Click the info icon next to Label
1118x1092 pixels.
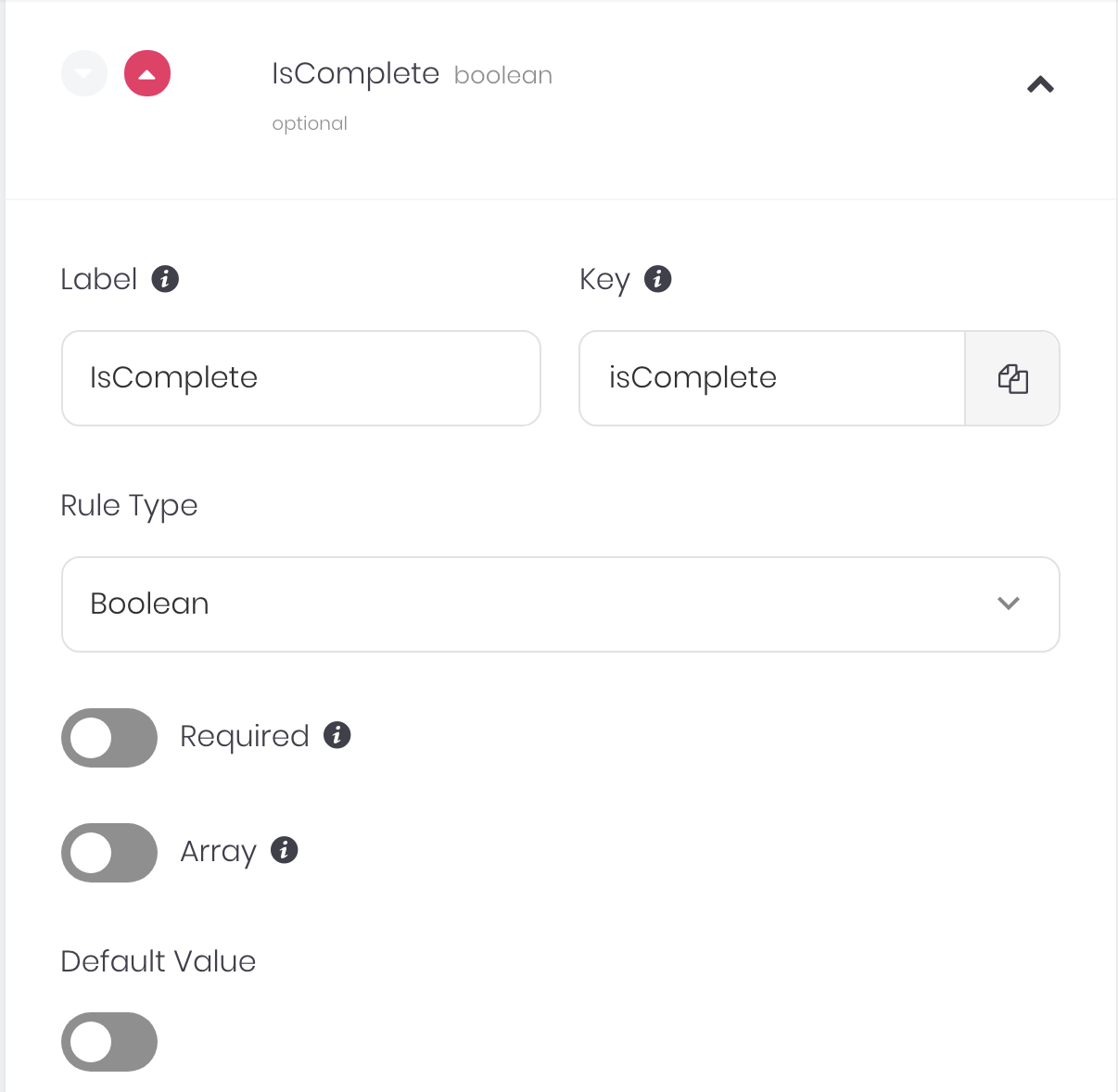[x=165, y=278]
